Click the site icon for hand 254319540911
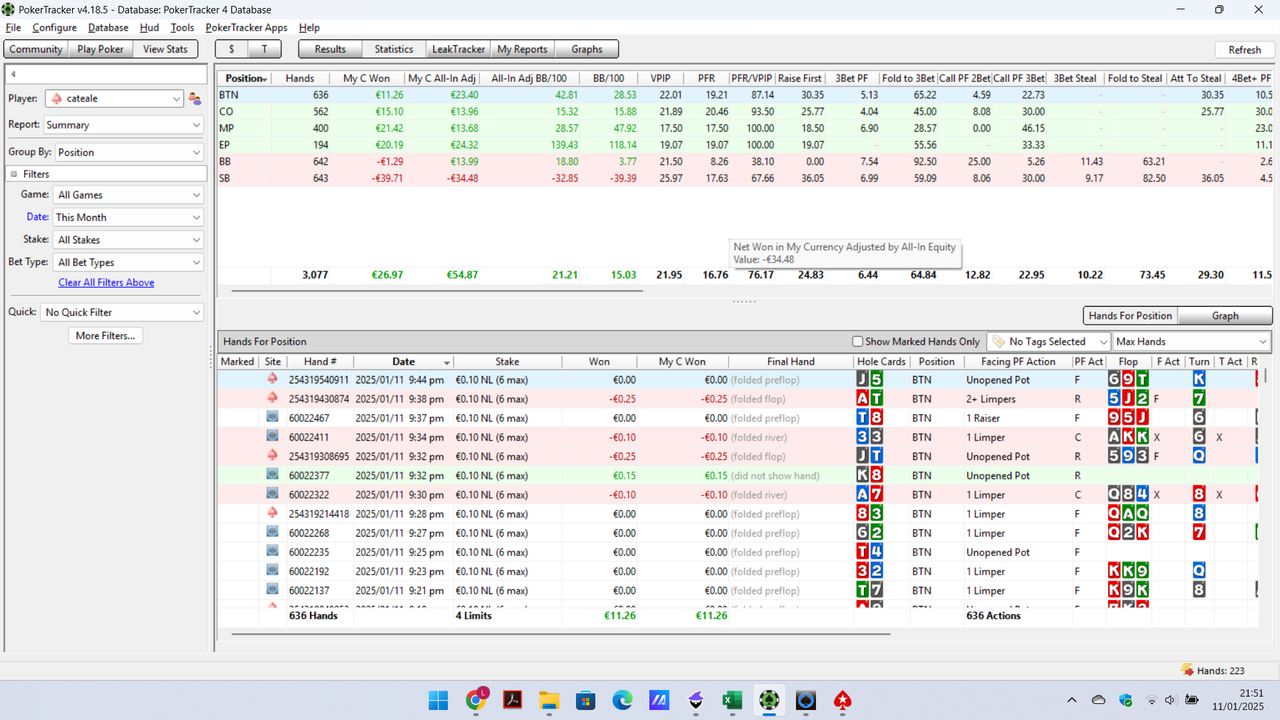This screenshot has height=720, width=1280. coord(273,380)
